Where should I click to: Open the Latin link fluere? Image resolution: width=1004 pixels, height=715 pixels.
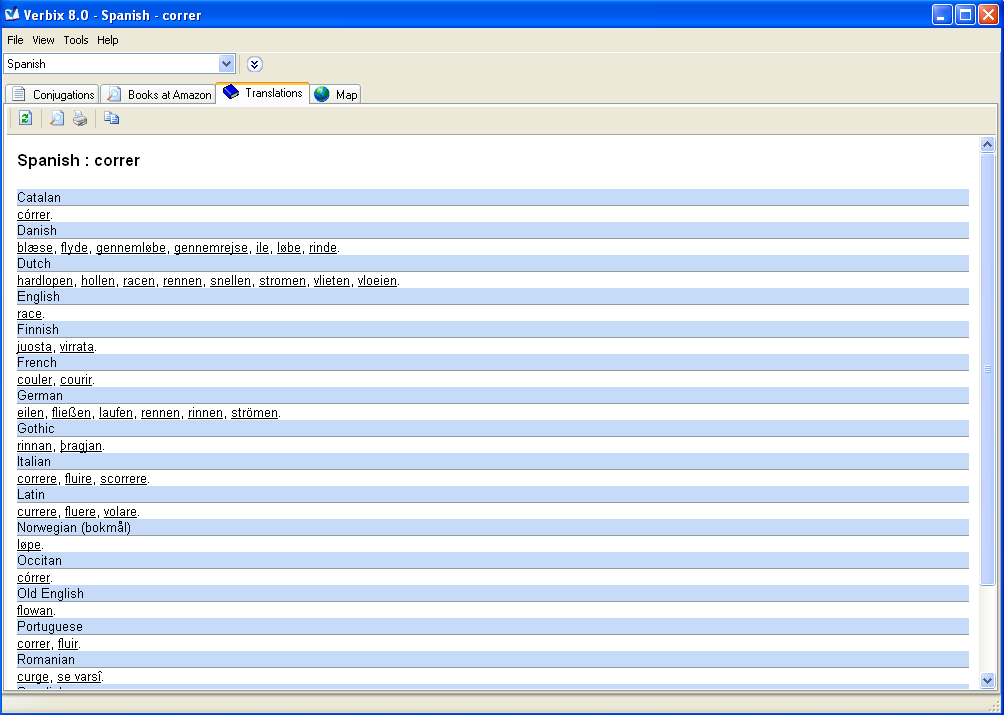tap(80, 511)
